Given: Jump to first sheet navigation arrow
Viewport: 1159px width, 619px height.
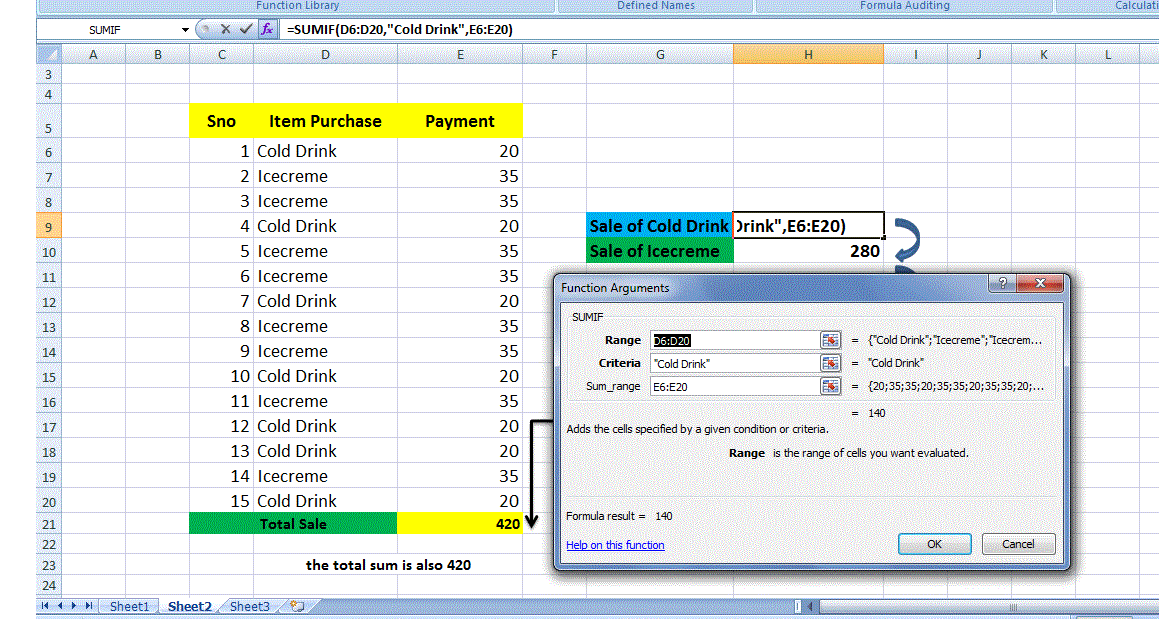Looking at the screenshot, I should 44,606.
